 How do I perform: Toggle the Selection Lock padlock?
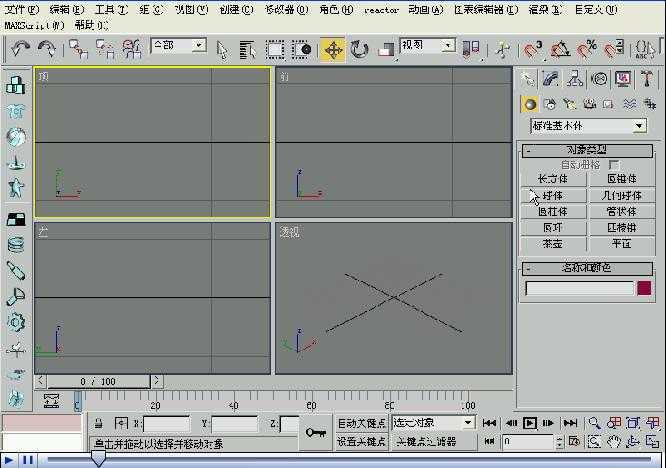pyautogui.click(x=99, y=423)
